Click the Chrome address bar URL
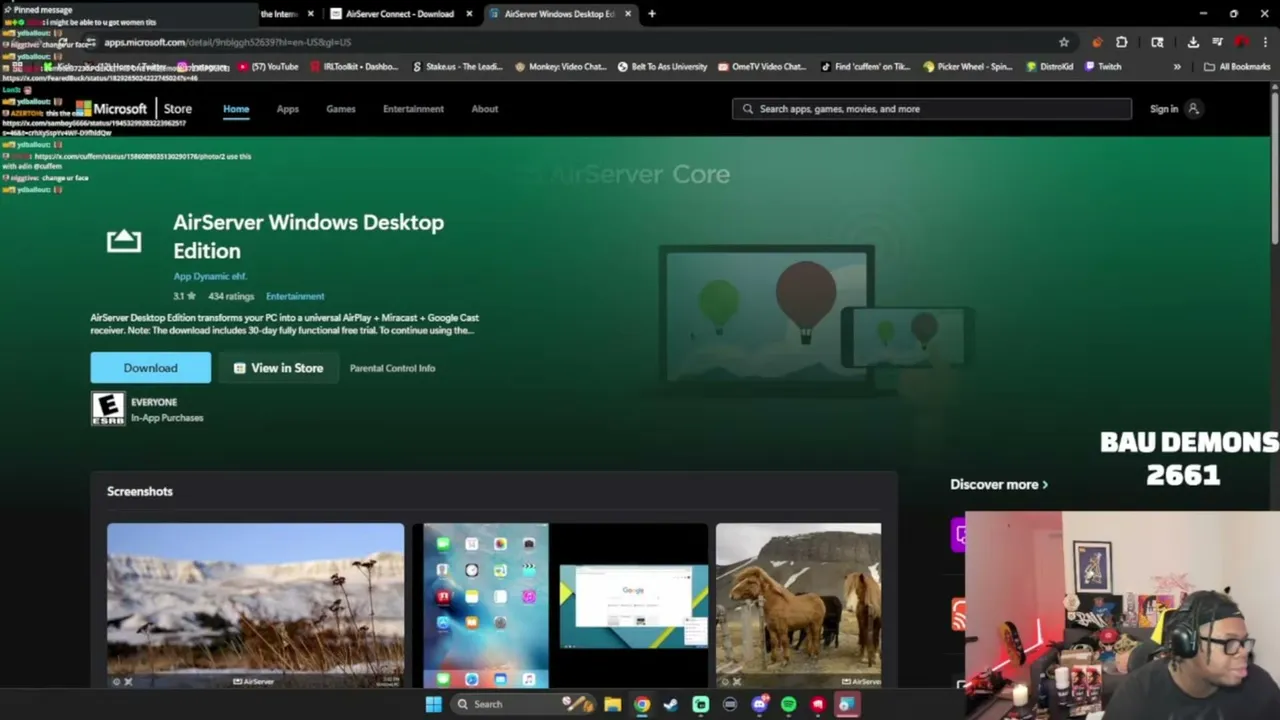This screenshot has width=1280, height=720. (228, 42)
